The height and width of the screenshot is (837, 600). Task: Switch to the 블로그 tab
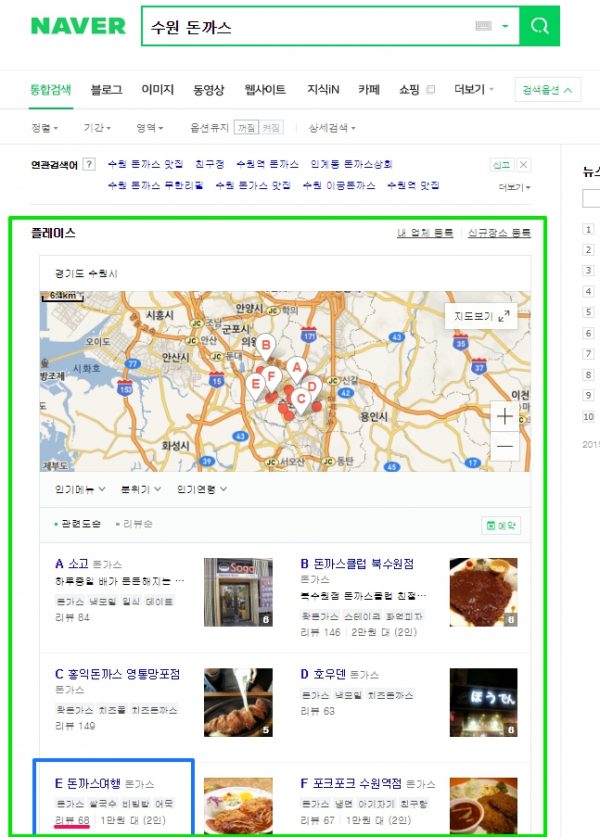click(106, 90)
